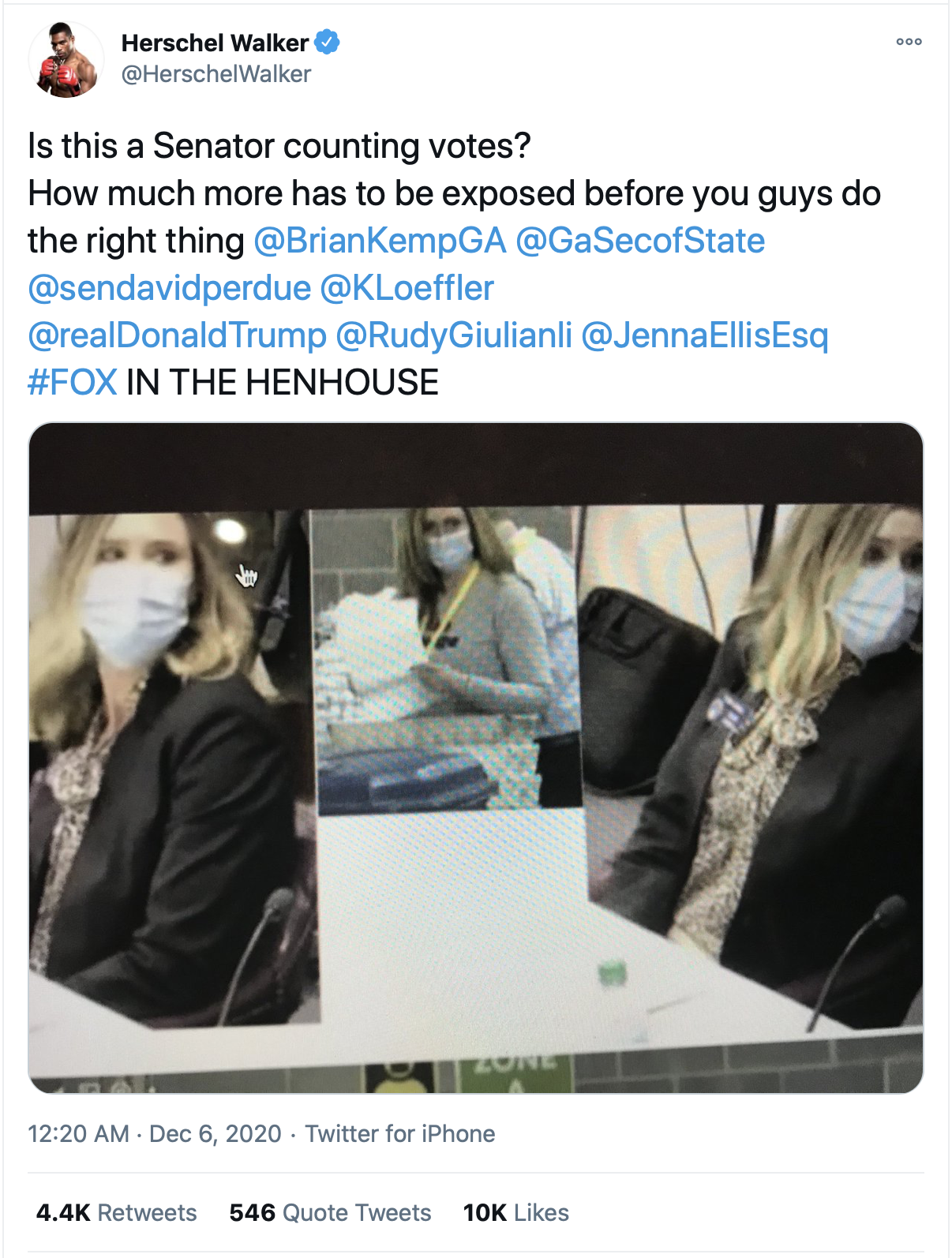Open the @JennaEllisEsq mention

(x=705, y=335)
